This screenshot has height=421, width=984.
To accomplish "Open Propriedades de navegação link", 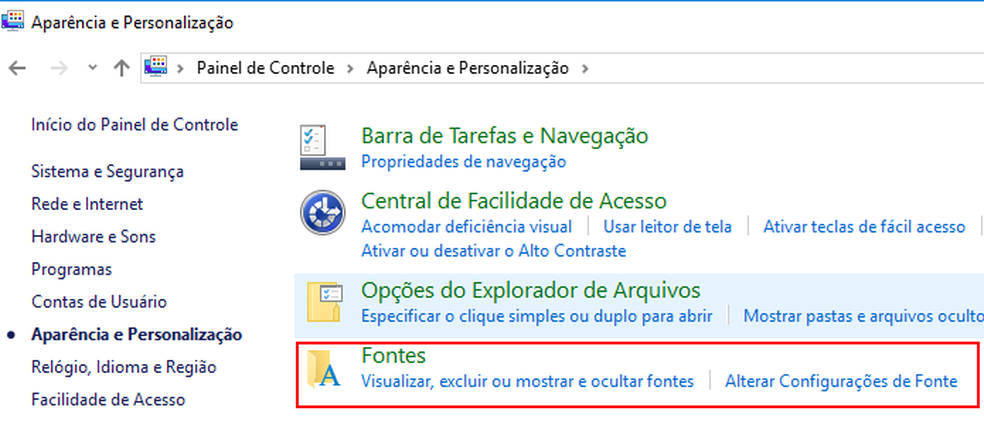I will point(463,161).
